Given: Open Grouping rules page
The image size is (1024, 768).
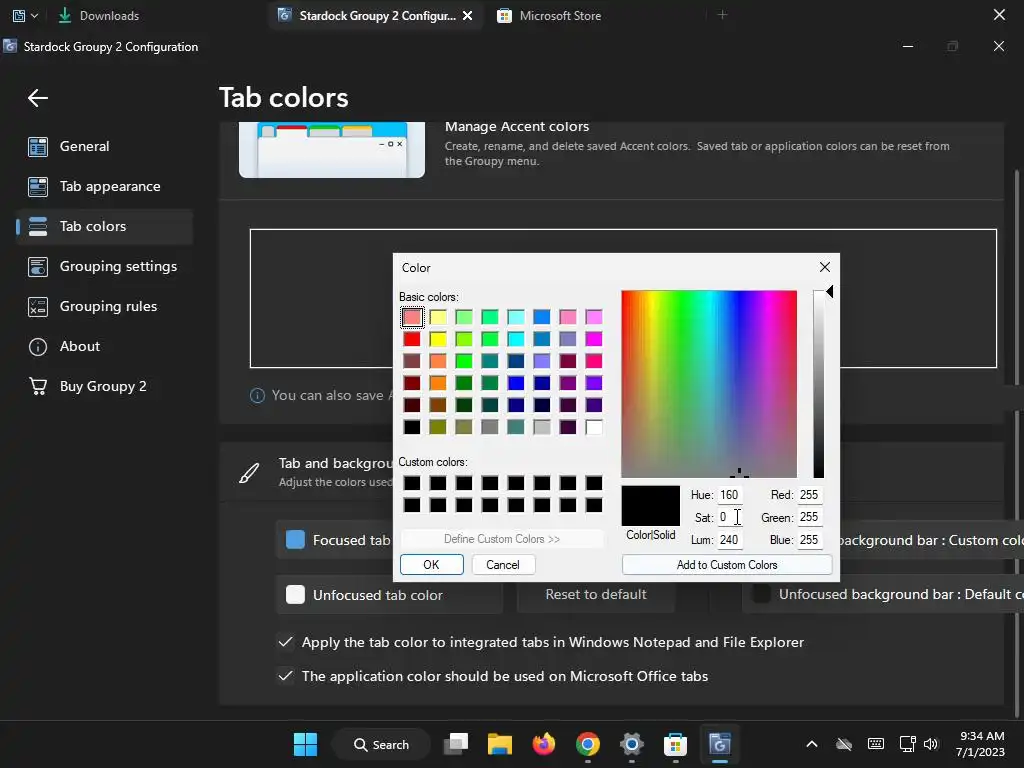Looking at the screenshot, I should tap(104, 306).
